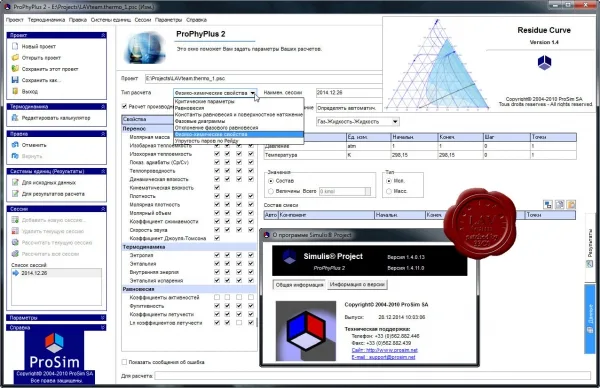The image size is (600, 388).
Task: Select the Мол. type radio button
Action: point(389,181)
